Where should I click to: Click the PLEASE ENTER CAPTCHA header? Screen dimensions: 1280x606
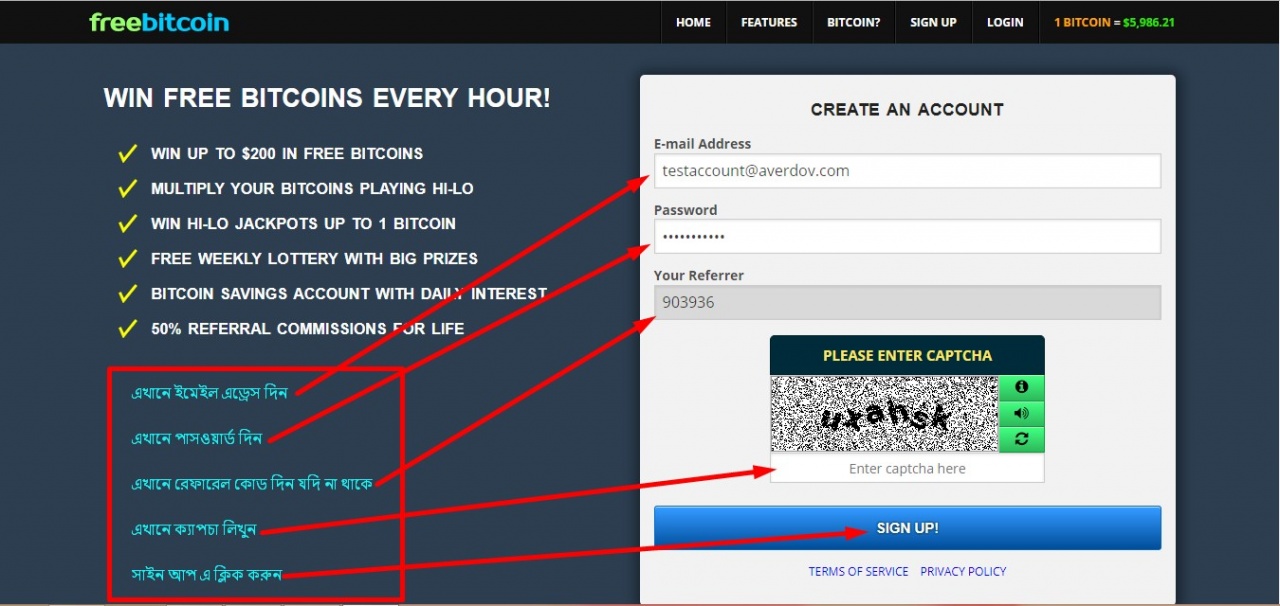(x=907, y=356)
